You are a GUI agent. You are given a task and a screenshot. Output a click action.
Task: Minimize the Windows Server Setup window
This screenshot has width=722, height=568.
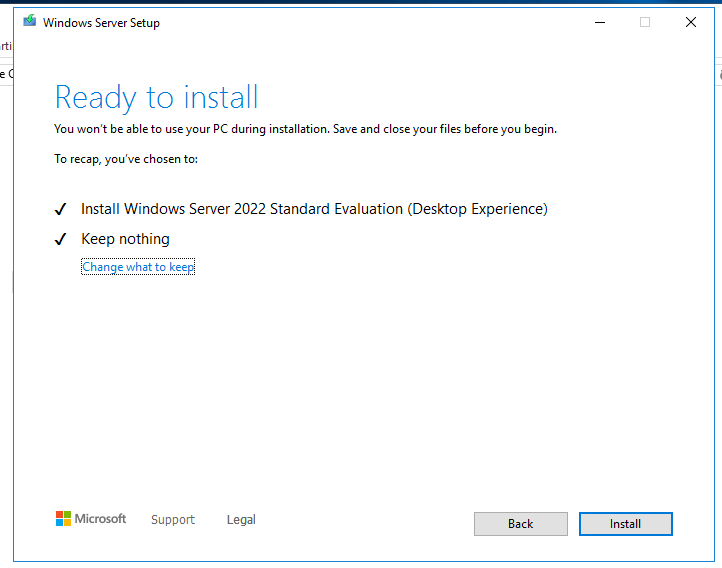pyautogui.click(x=600, y=22)
